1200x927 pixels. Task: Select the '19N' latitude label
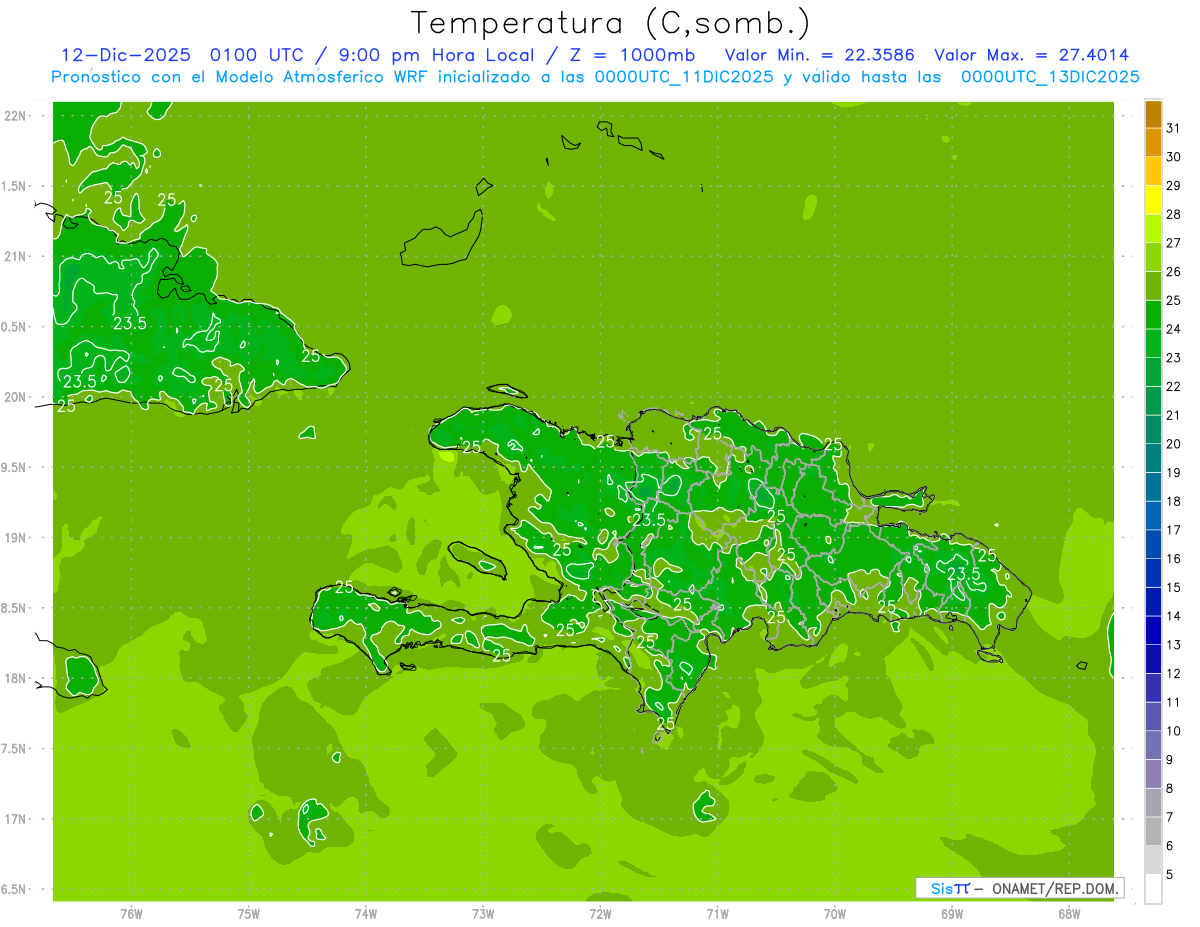point(15,538)
